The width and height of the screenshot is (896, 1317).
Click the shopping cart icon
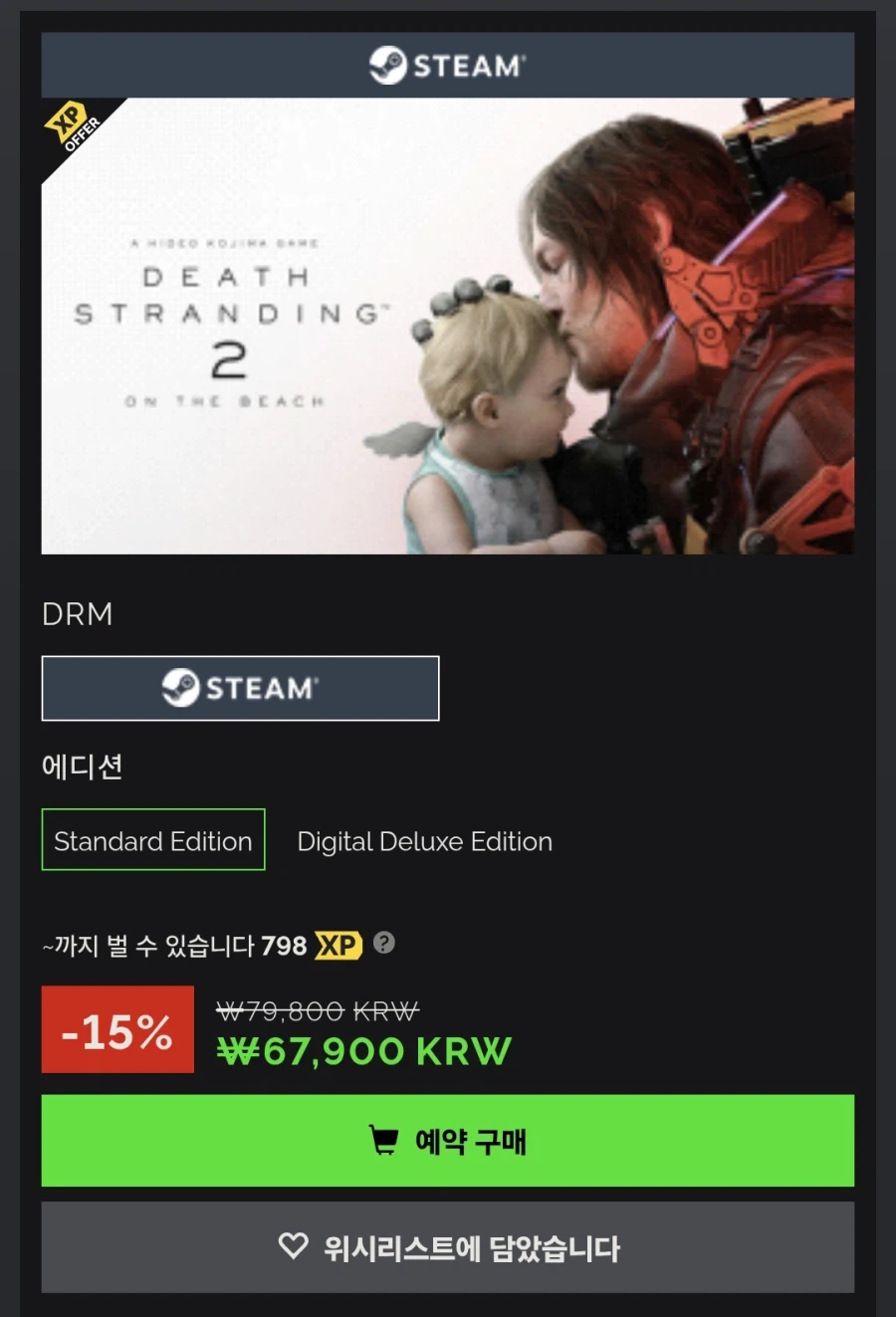coord(384,1140)
